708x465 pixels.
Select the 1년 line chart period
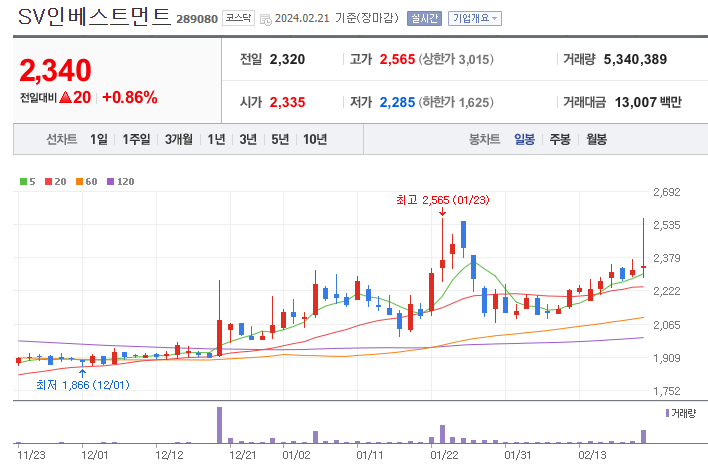coord(216,139)
